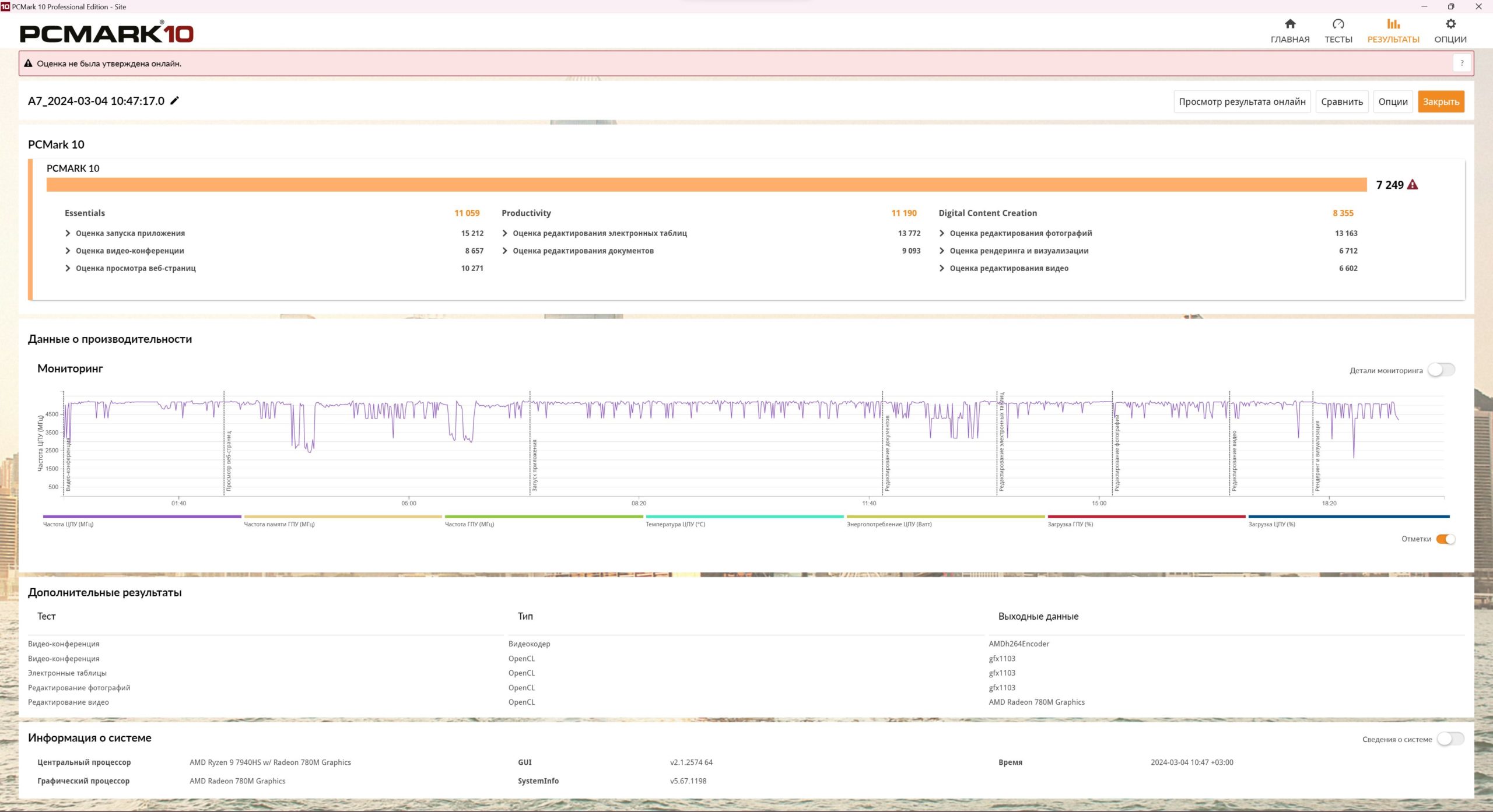1493x812 pixels.
Task: Click the question mark help icon in warning banner
Action: point(1462,63)
